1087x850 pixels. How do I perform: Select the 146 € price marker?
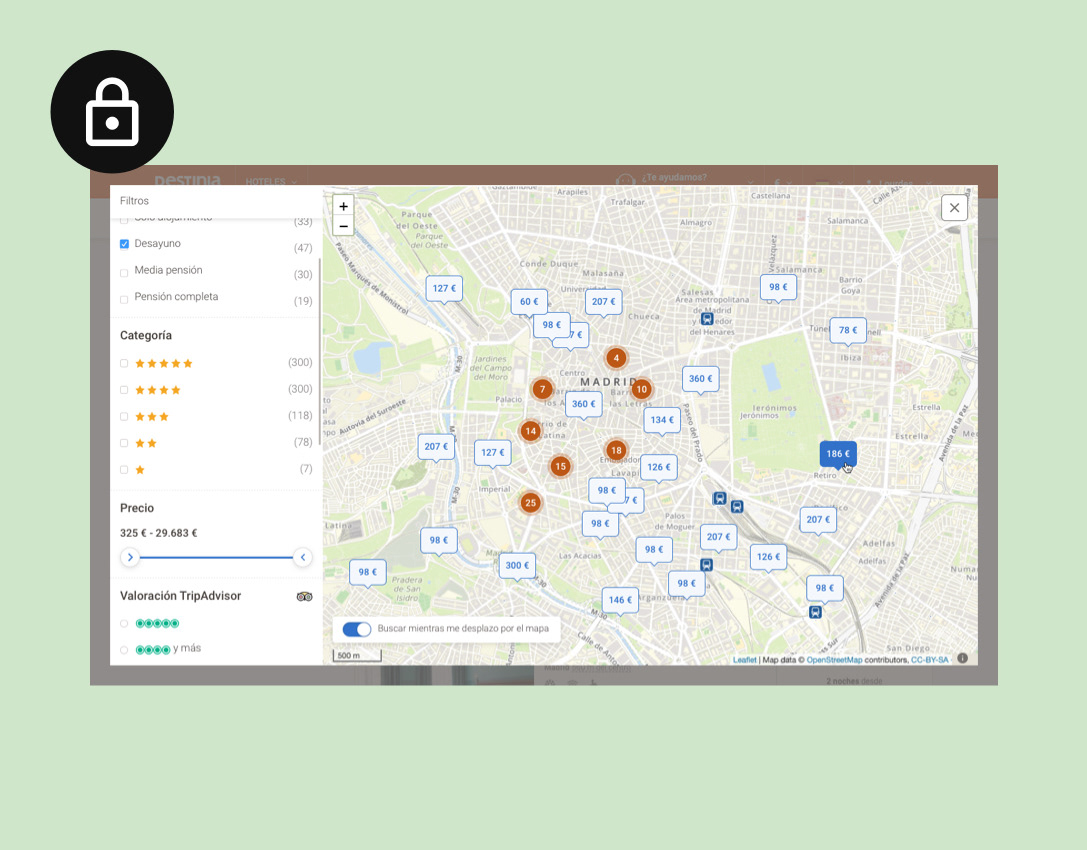pos(620,600)
